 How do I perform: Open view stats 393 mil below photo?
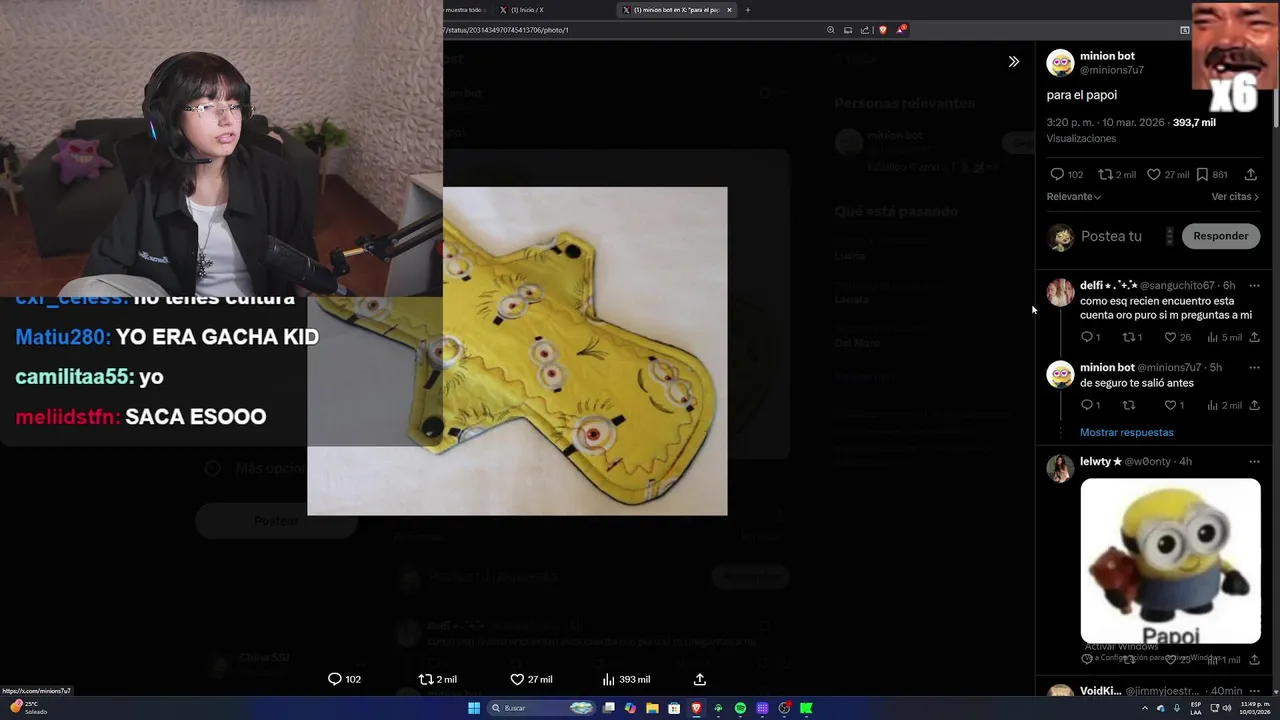[626, 679]
